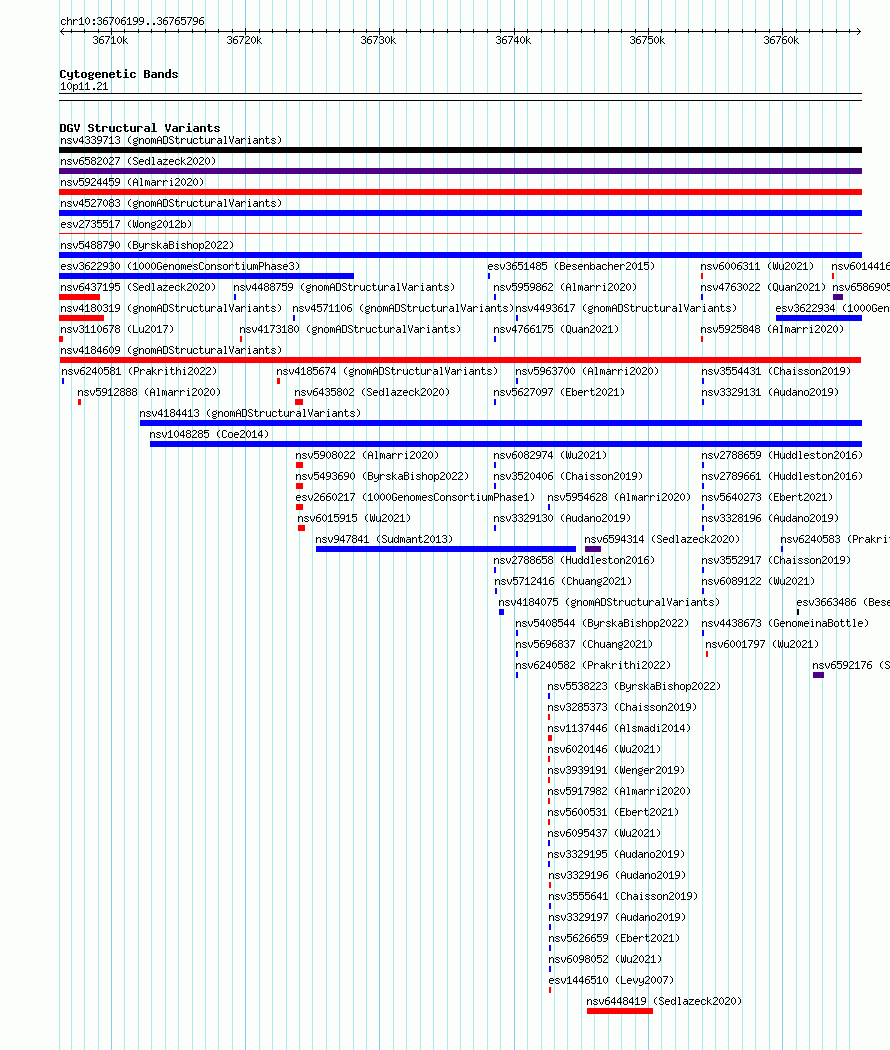Select nsv4184609 gnomADStructuralVariants label
890x1050 pixels.
click(x=171, y=350)
